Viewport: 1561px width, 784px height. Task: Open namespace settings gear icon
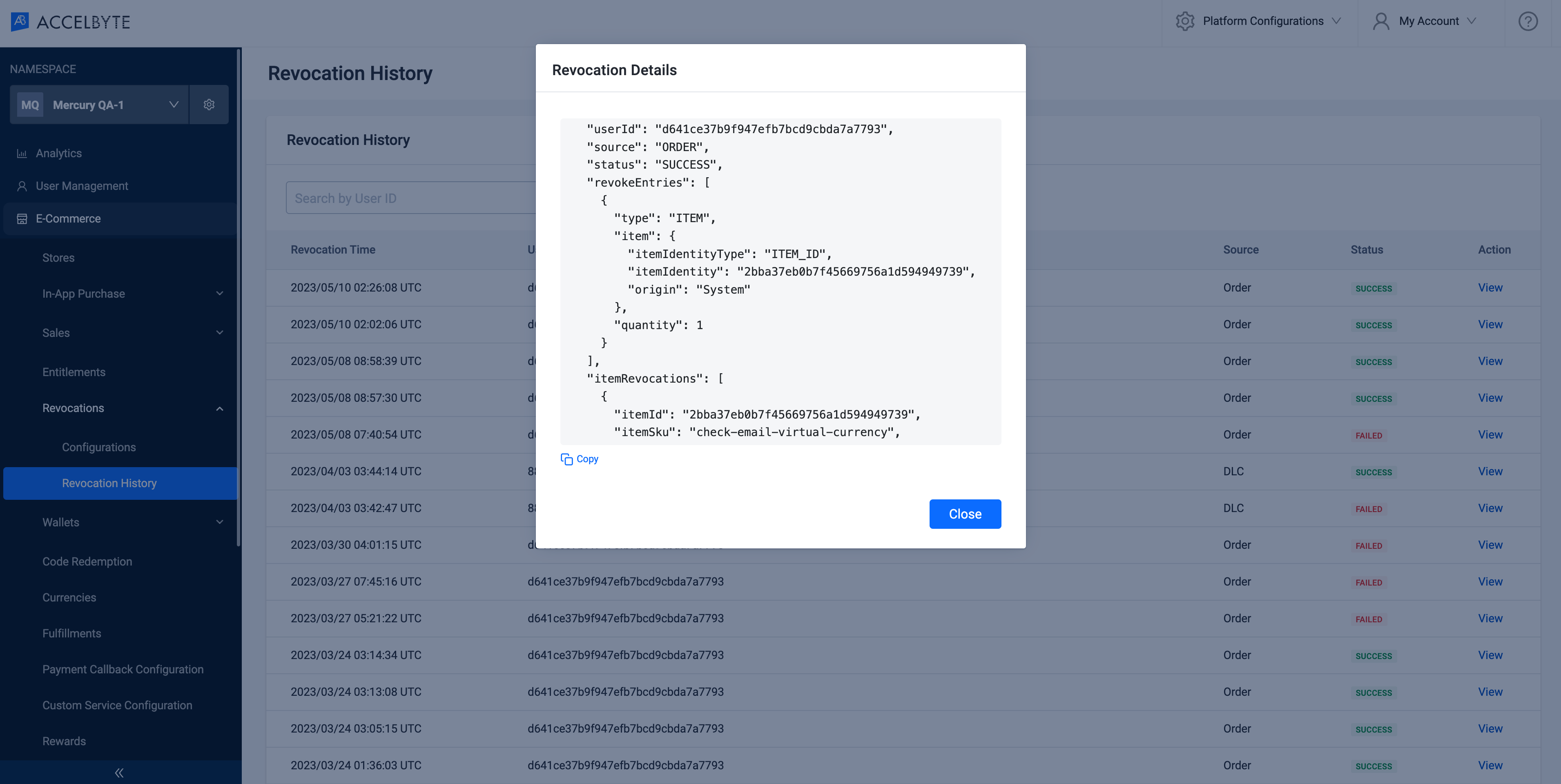coord(209,105)
